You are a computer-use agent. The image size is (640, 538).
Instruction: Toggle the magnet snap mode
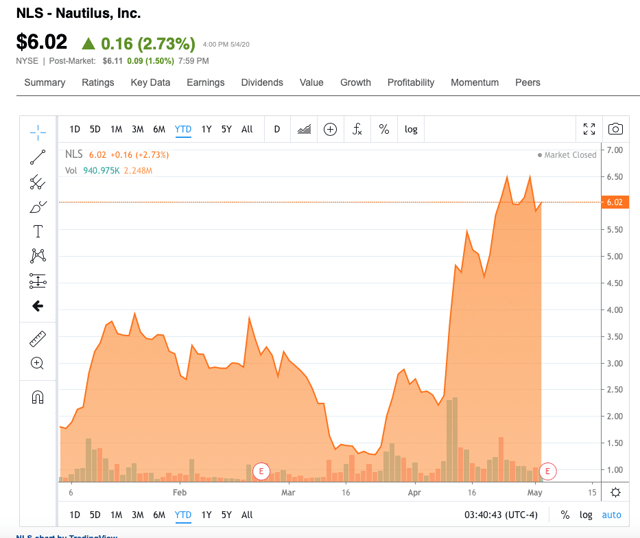pyautogui.click(x=38, y=397)
